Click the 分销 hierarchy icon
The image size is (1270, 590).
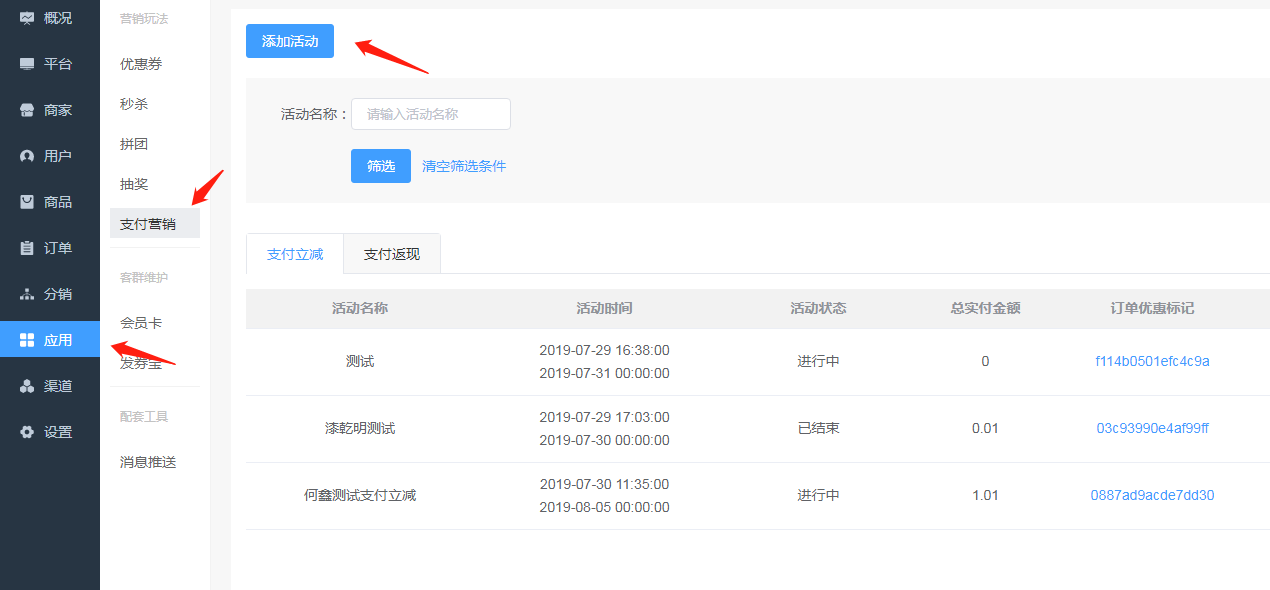point(27,294)
